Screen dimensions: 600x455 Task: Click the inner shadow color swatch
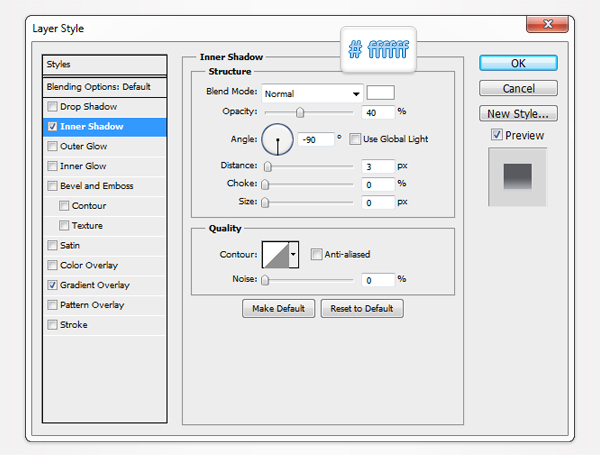click(380, 93)
